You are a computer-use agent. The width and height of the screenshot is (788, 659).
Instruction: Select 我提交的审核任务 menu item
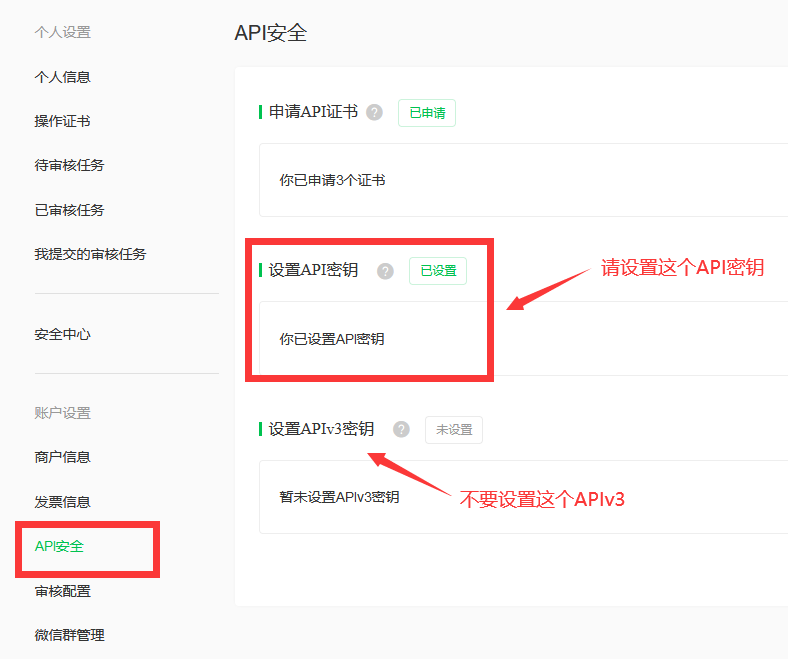(x=90, y=254)
